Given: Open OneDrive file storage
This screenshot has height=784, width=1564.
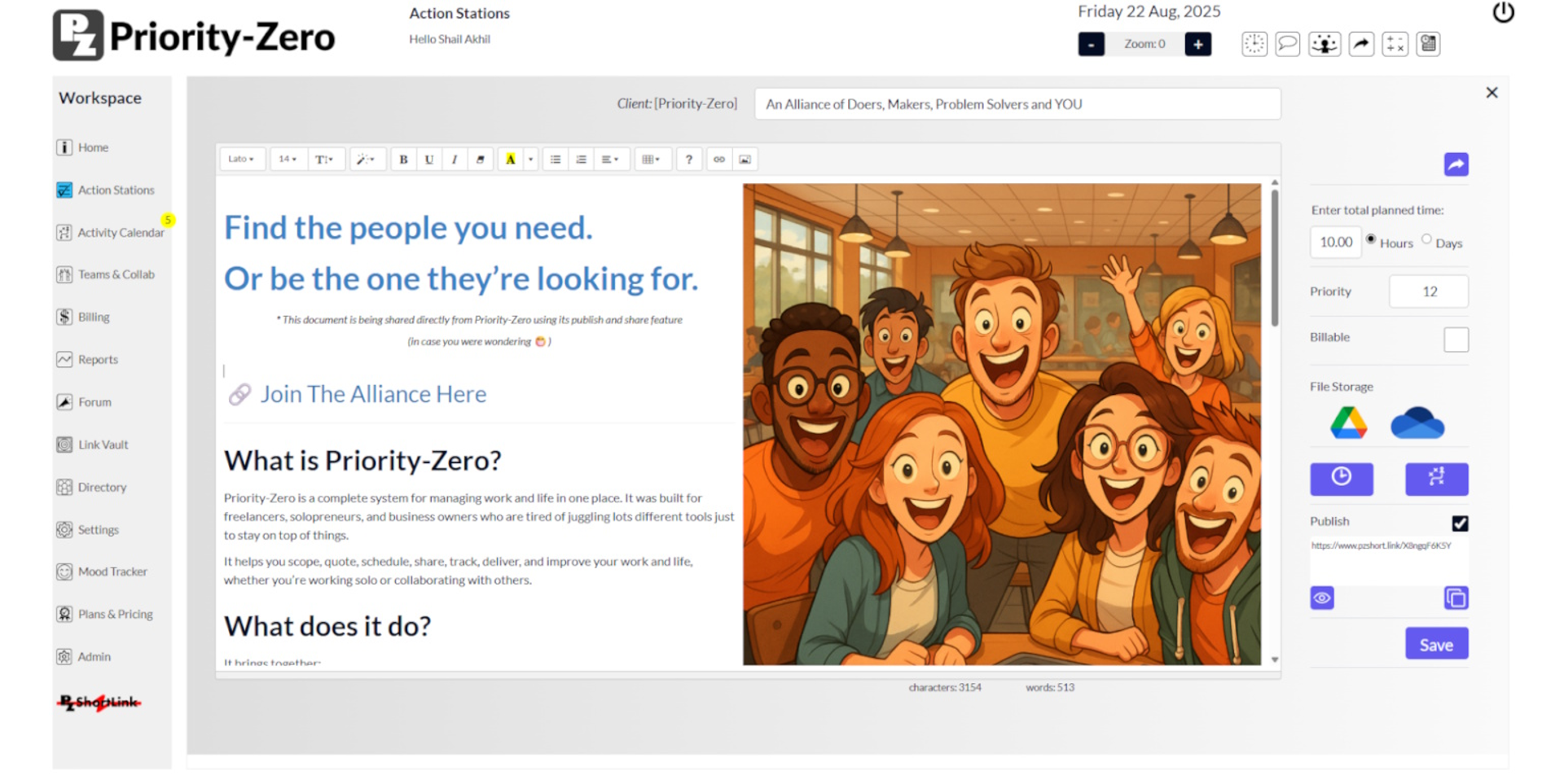Looking at the screenshot, I should coord(1417,423).
